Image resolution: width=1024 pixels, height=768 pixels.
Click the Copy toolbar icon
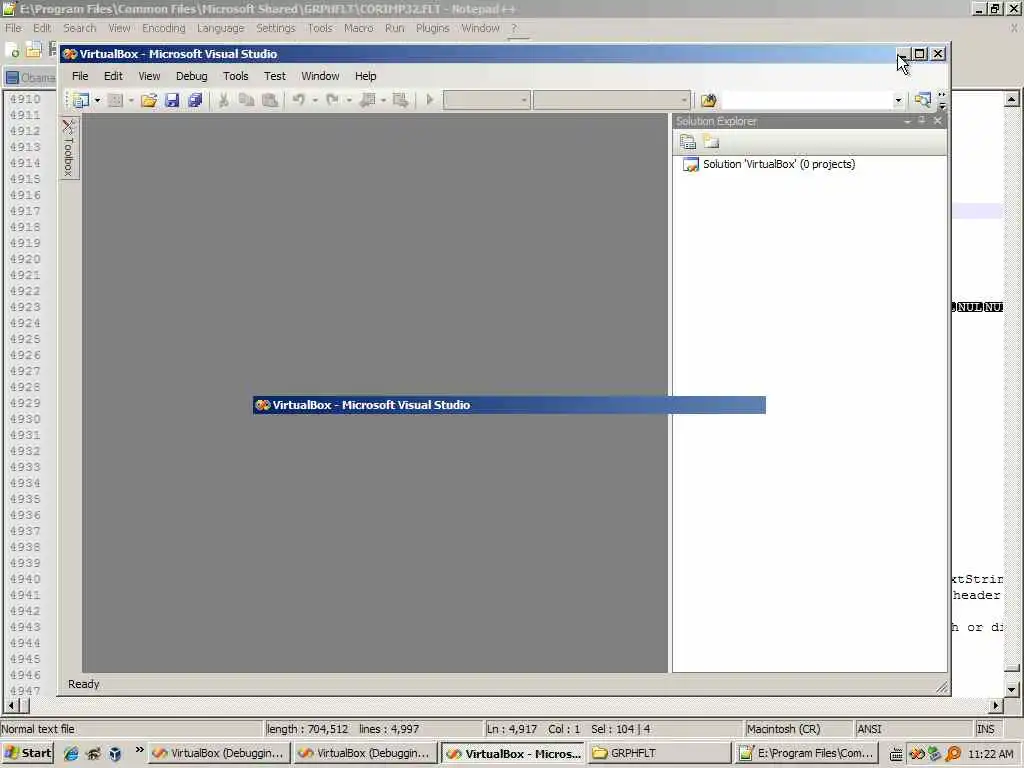(246, 100)
